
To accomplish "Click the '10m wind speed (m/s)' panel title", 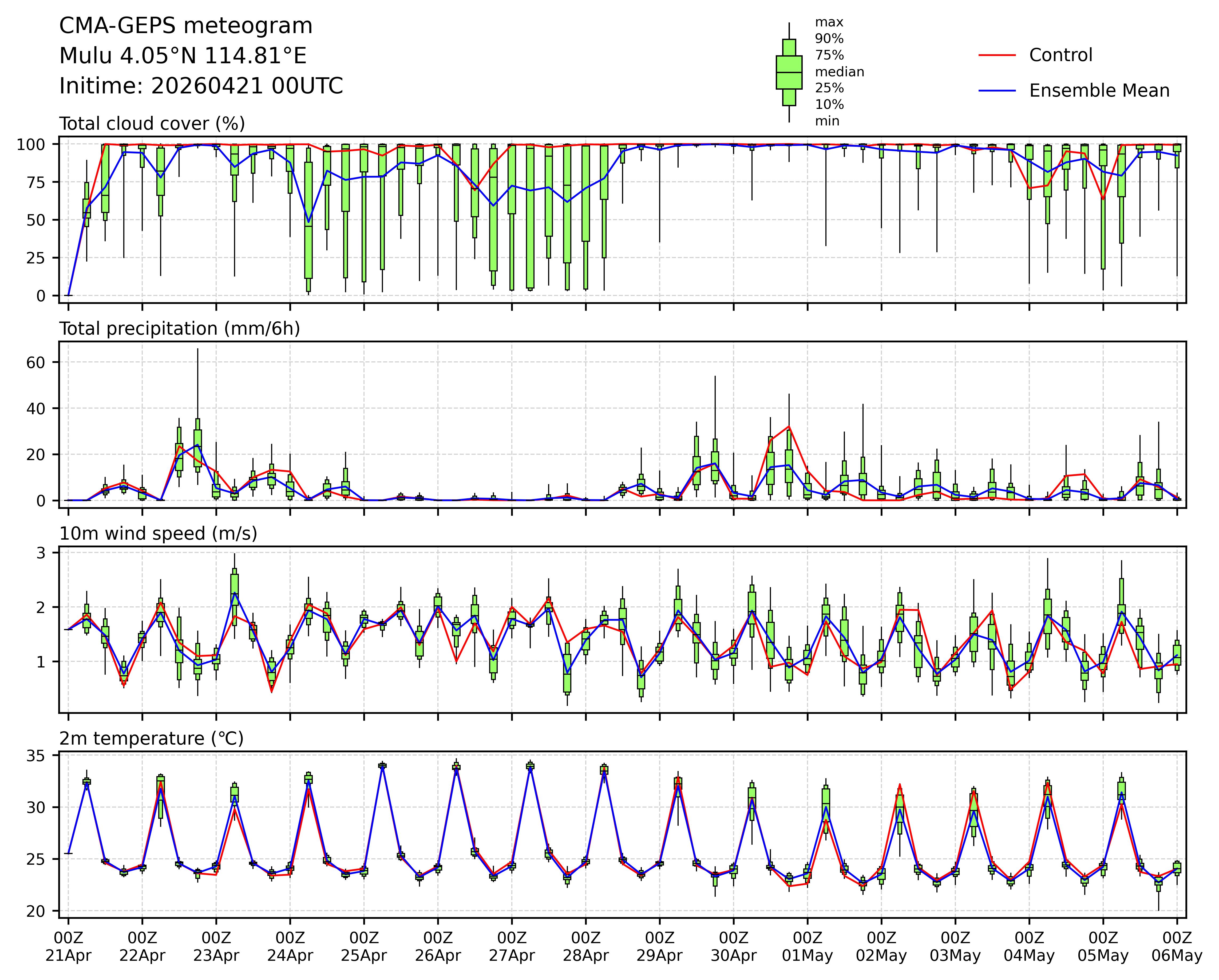I will pos(158,533).
